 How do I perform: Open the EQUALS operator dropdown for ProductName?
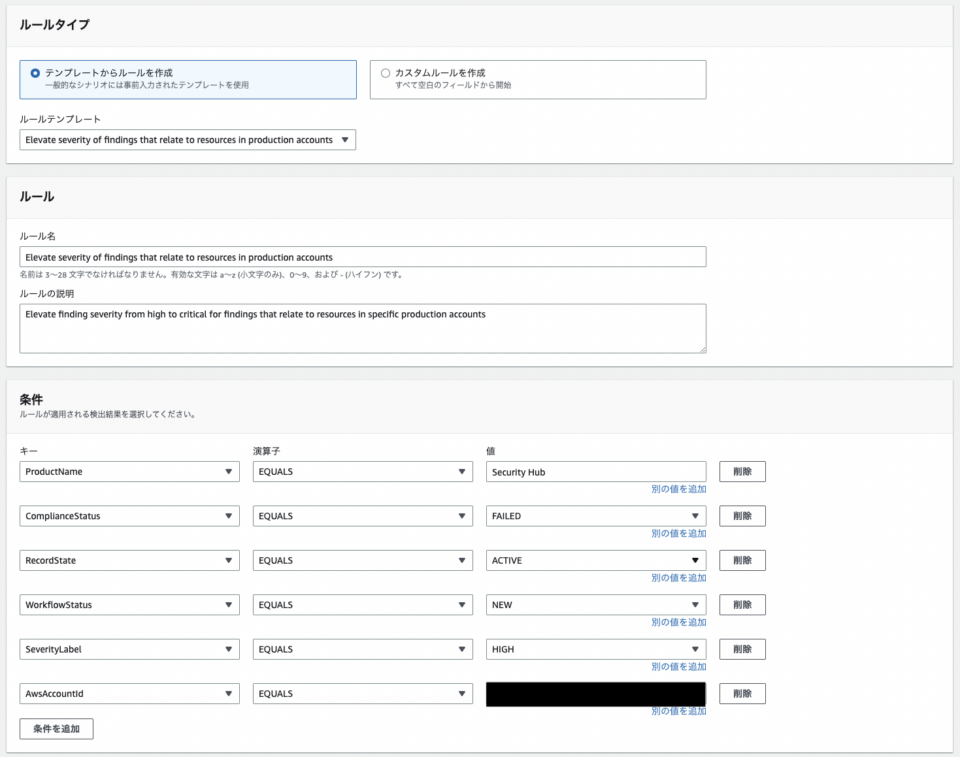pyautogui.click(x=362, y=471)
